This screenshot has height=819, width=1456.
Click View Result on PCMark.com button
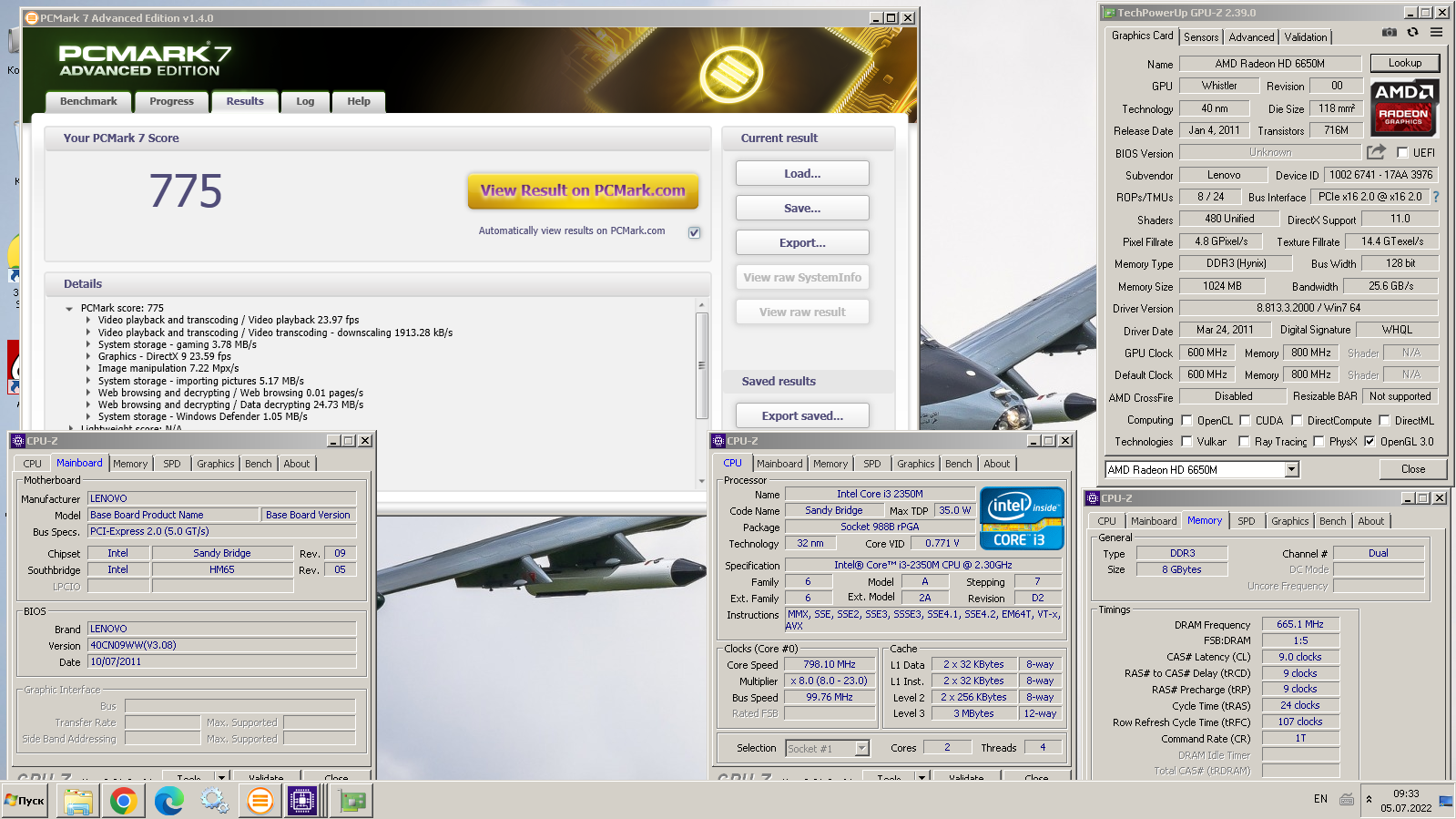pyautogui.click(x=583, y=190)
